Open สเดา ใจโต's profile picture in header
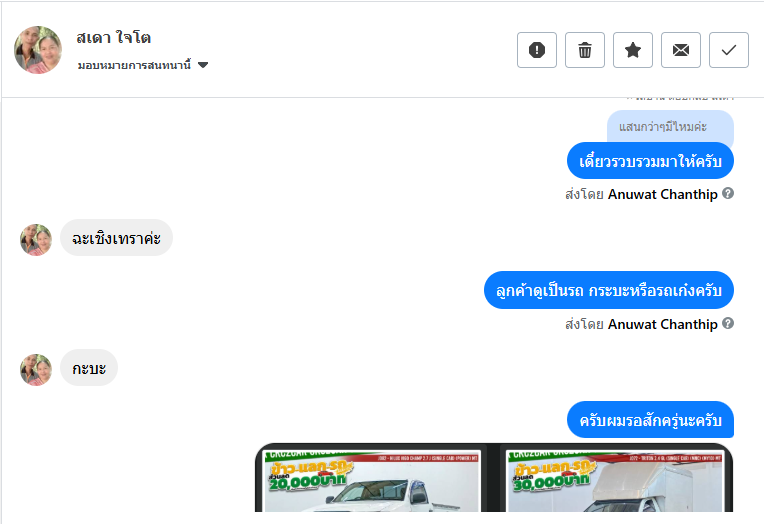The width and height of the screenshot is (764, 524). pyautogui.click(x=38, y=50)
